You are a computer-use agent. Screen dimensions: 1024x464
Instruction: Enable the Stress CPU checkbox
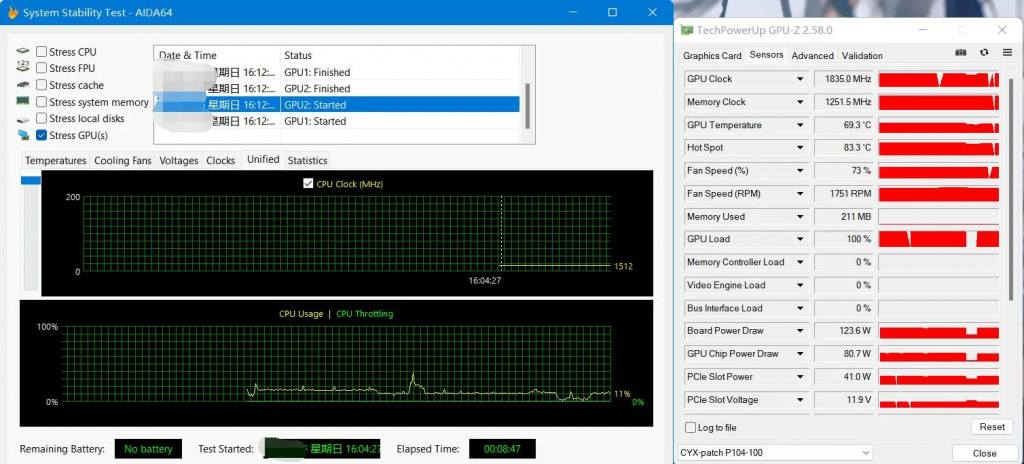pyautogui.click(x=41, y=52)
